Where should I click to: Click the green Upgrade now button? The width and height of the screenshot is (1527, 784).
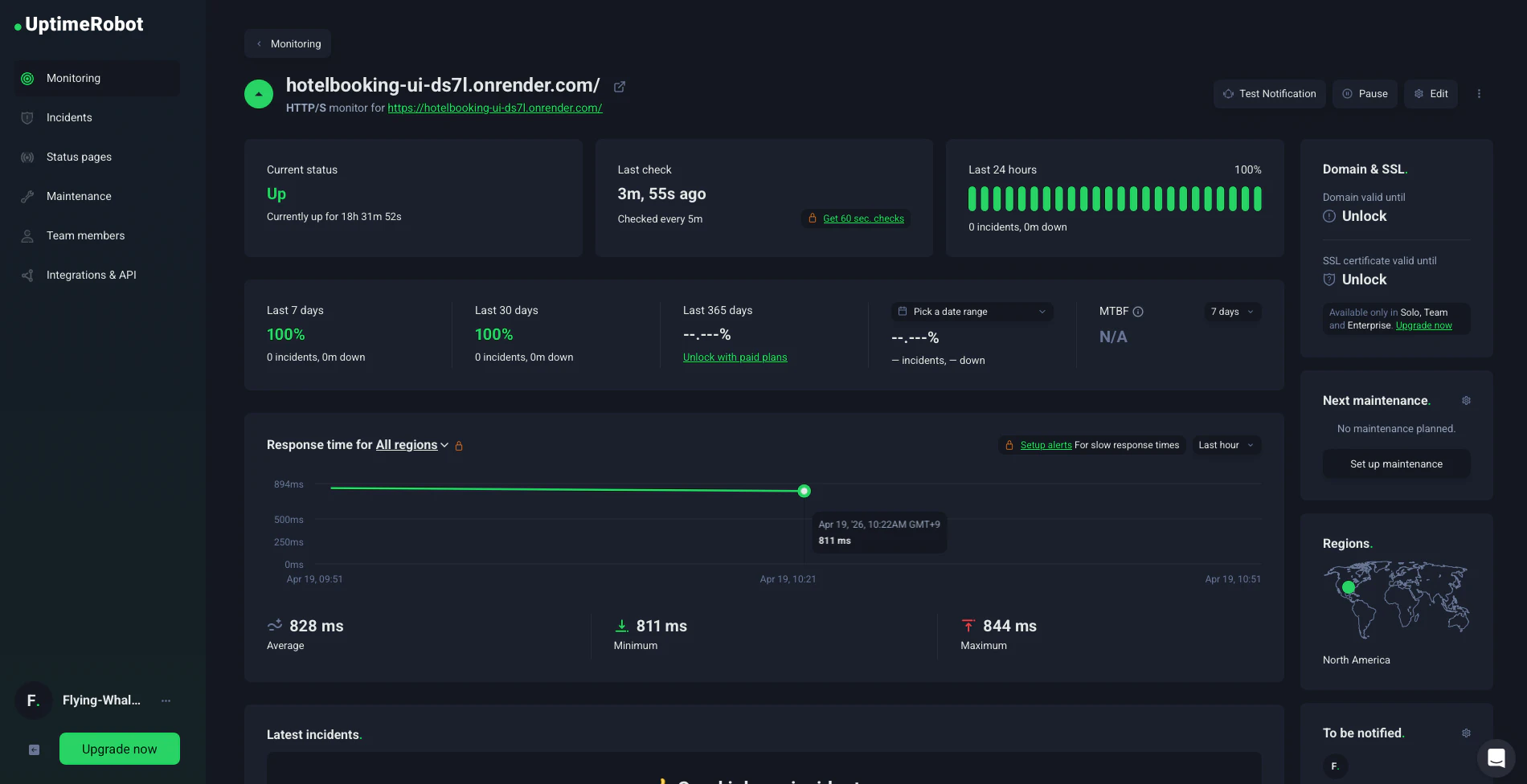(x=120, y=749)
